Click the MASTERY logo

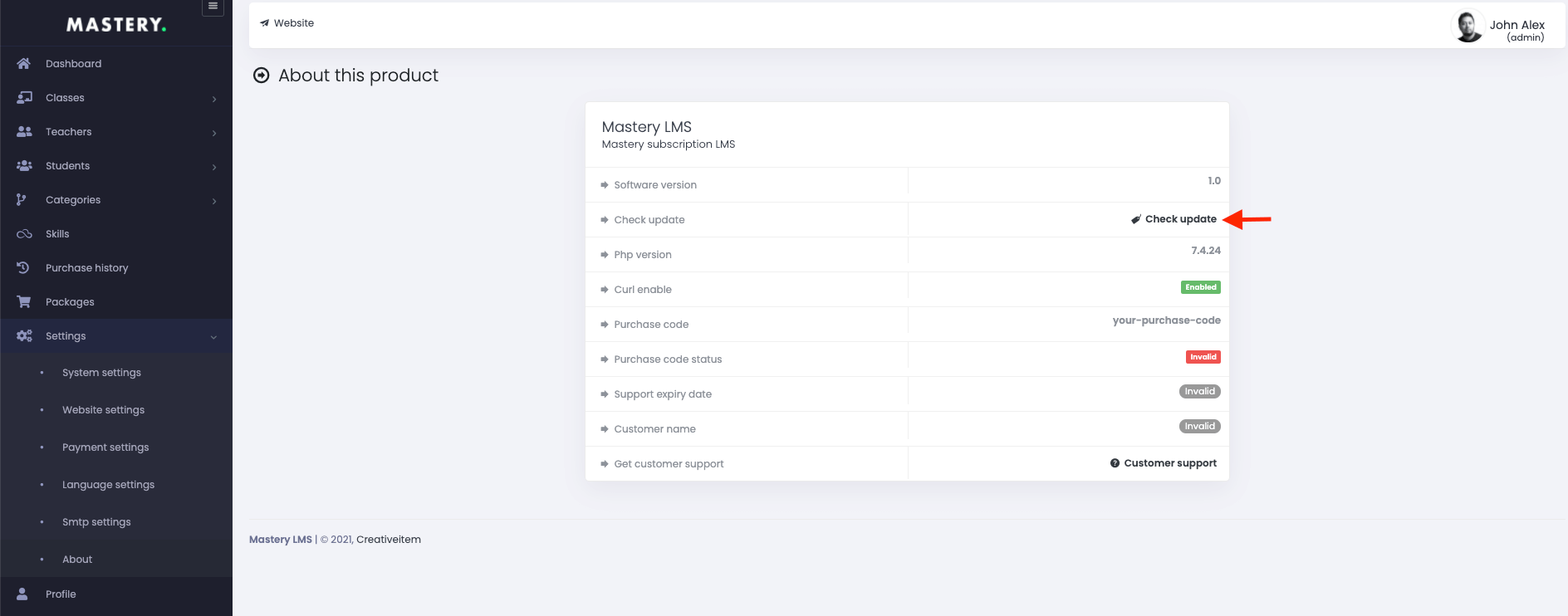pyautogui.click(x=116, y=25)
